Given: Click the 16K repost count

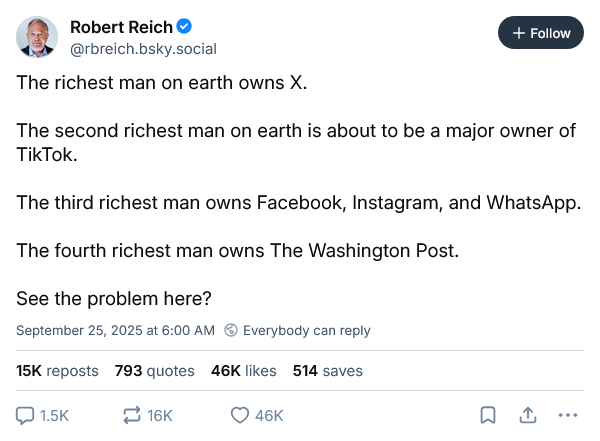Looking at the screenshot, I should [160, 415].
